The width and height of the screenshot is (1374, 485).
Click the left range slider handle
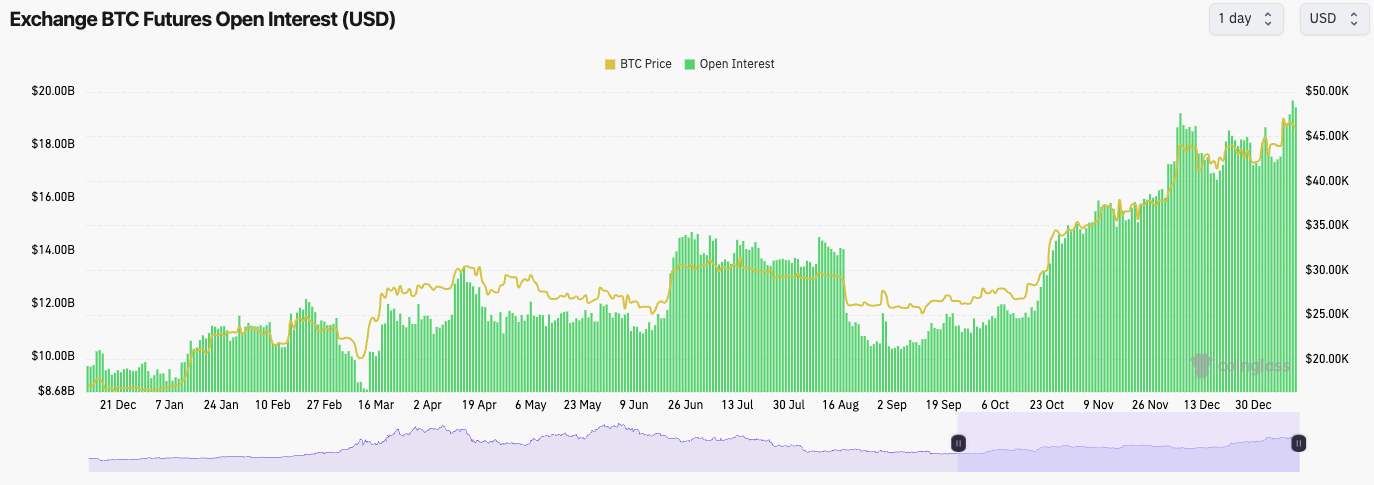(958, 443)
